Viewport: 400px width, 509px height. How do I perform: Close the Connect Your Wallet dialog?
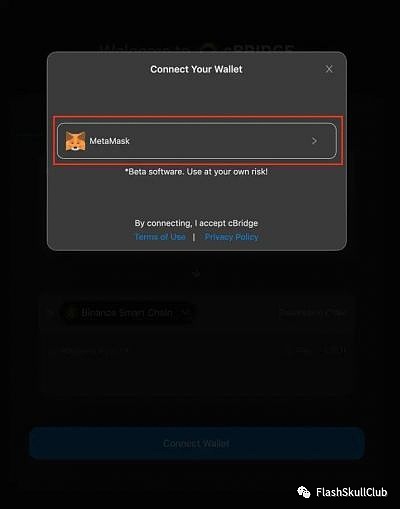(329, 69)
